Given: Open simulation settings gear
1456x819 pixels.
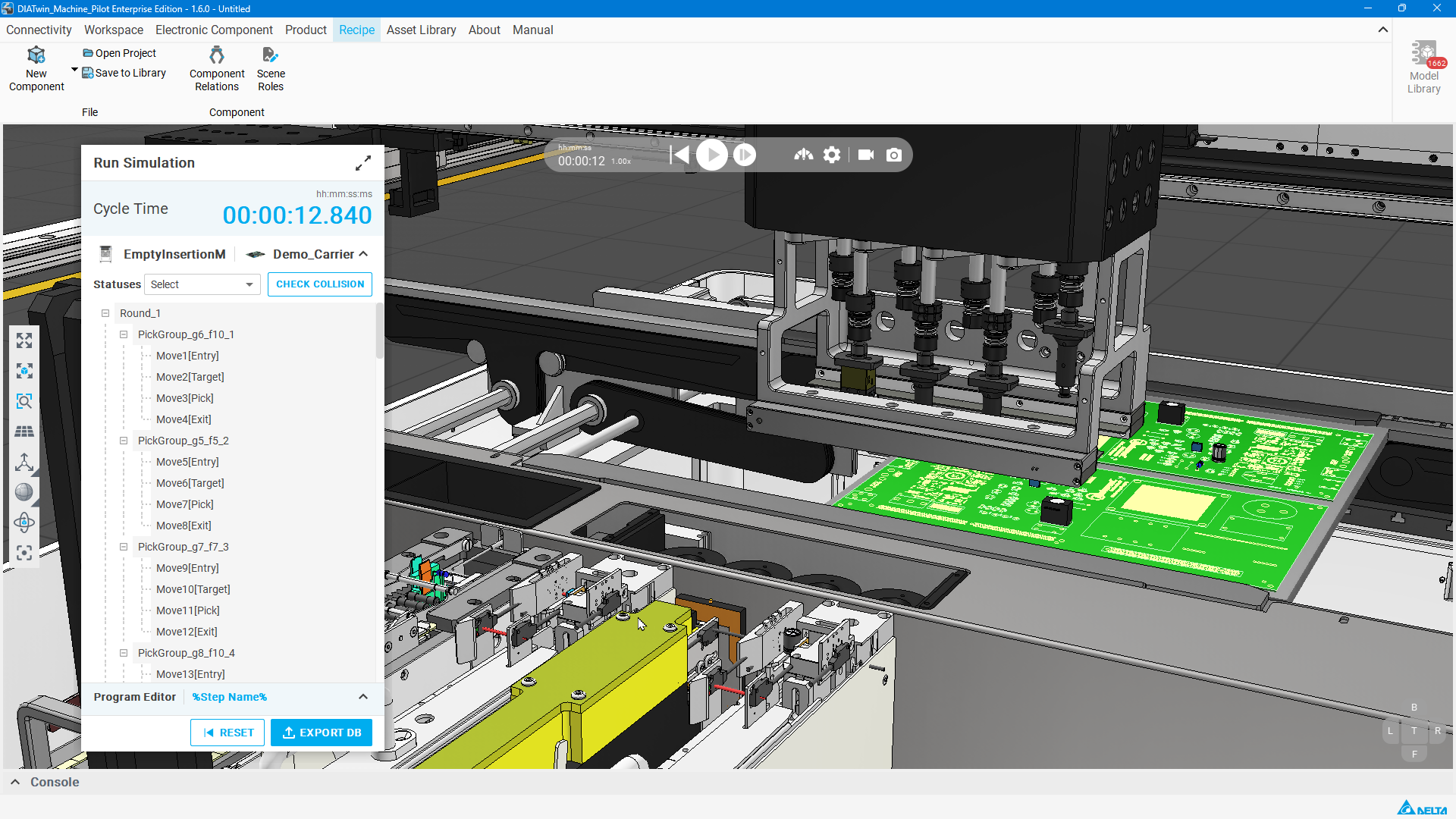Looking at the screenshot, I should pos(832,155).
